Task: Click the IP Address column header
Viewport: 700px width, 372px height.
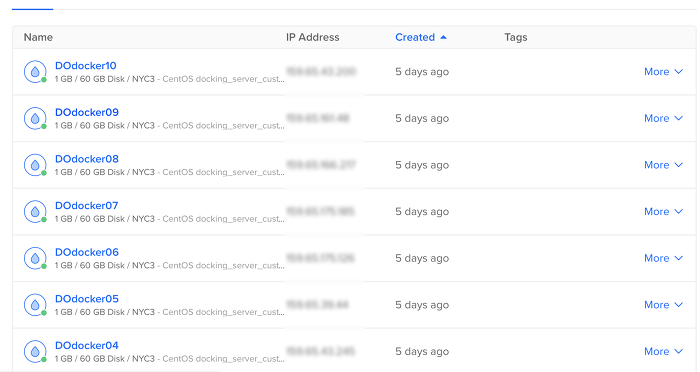Action: point(312,37)
